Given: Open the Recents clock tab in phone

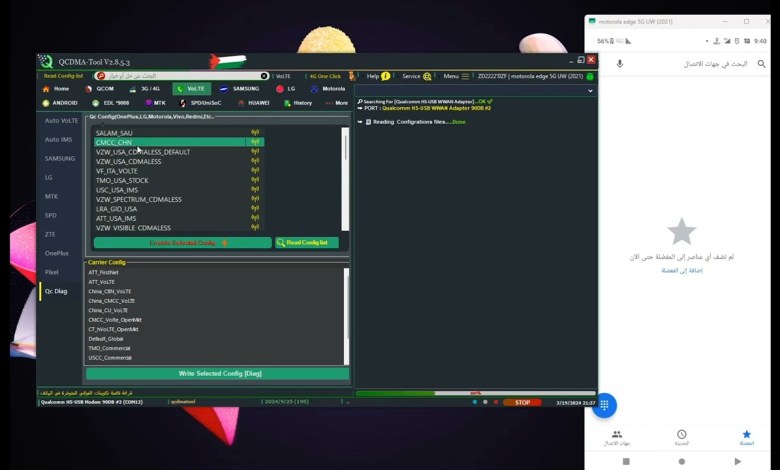Looking at the screenshot, I should (682, 438).
